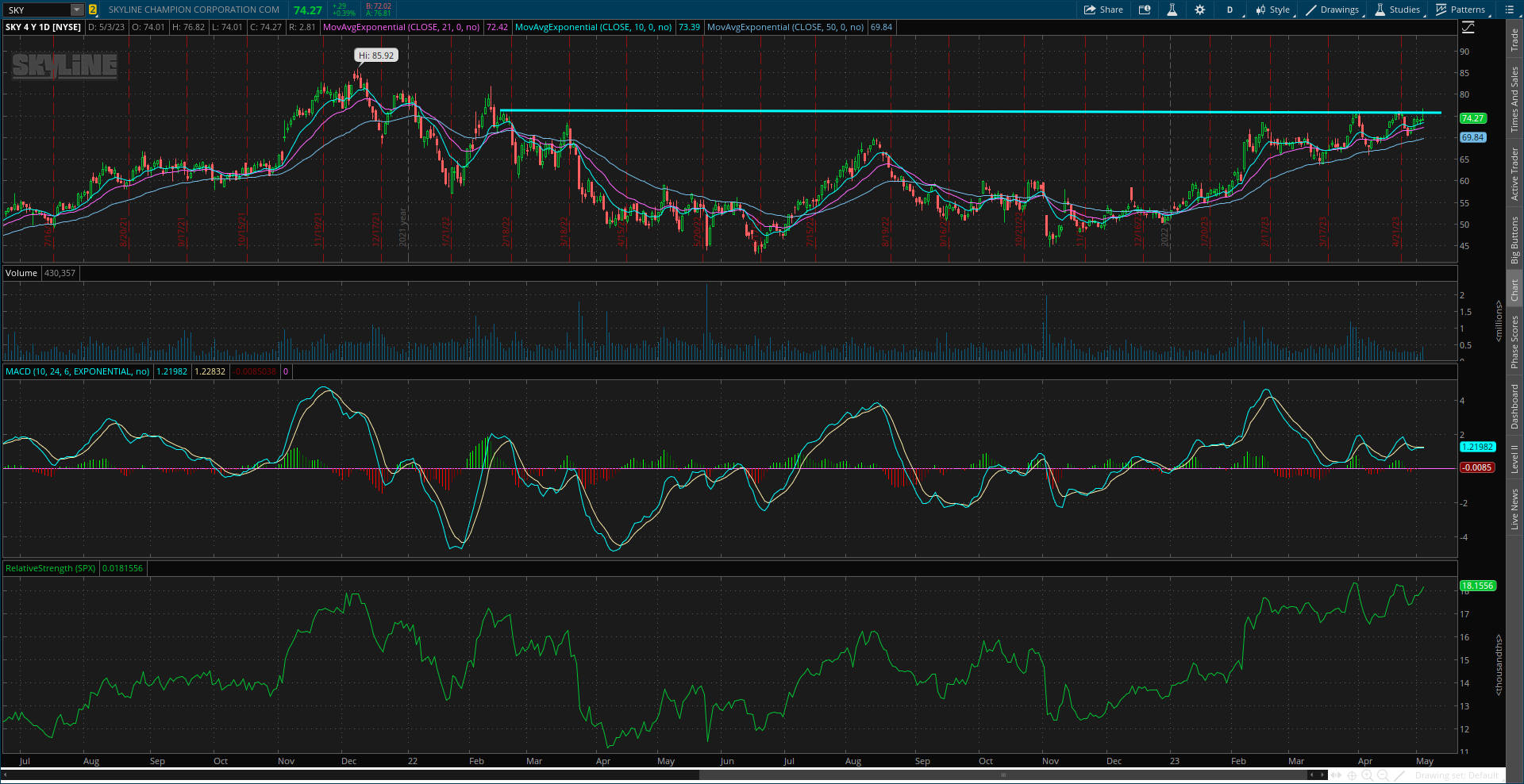Click the MovAvgExponential 21 study label

(402, 27)
